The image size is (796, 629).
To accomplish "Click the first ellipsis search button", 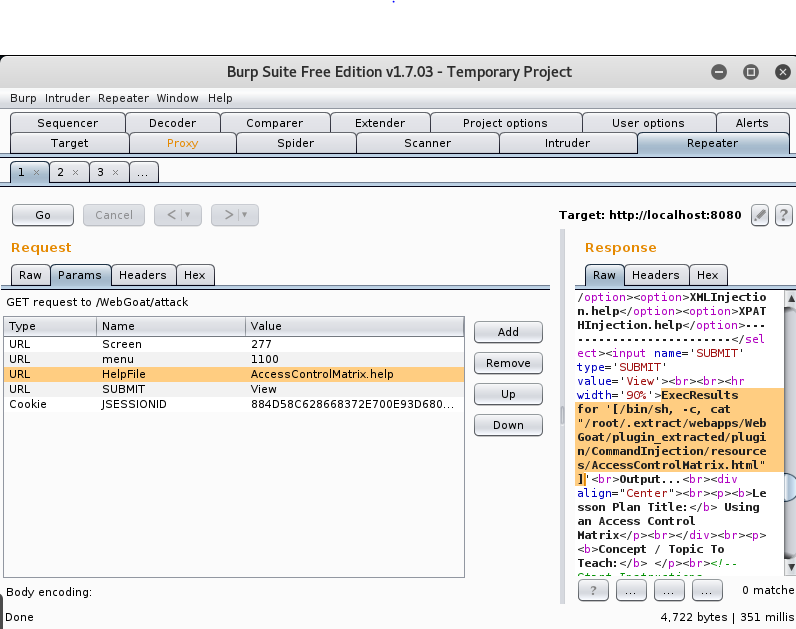I will (x=631, y=590).
